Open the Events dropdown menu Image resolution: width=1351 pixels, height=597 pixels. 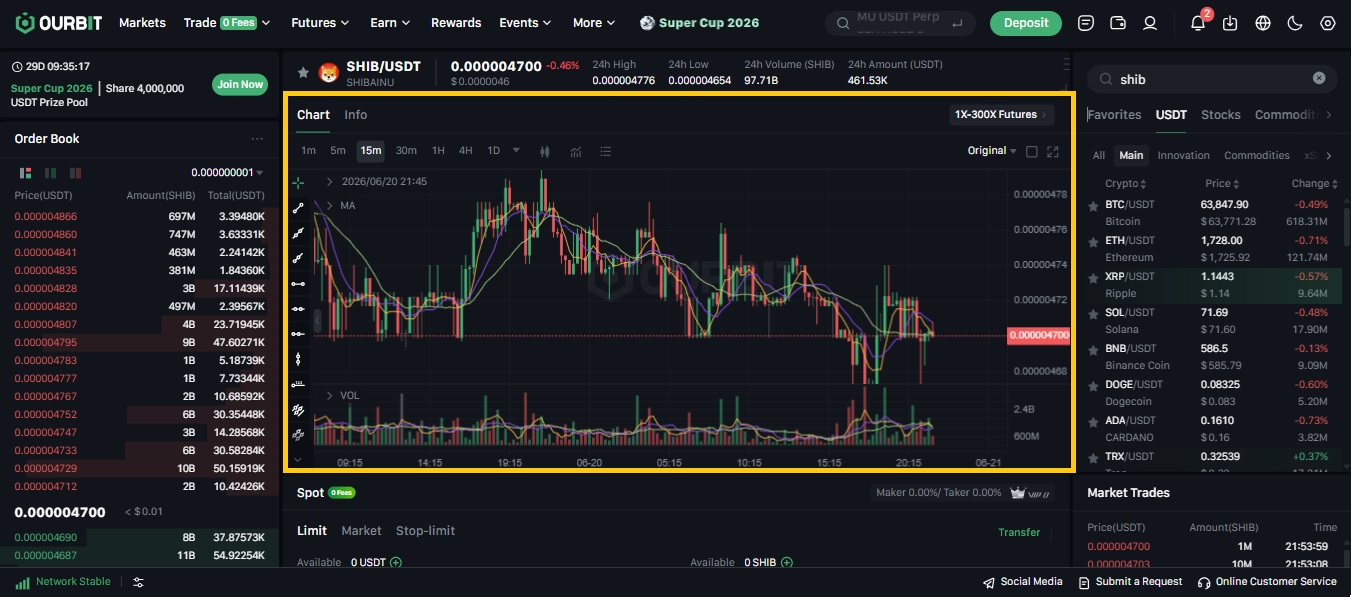click(x=526, y=22)
